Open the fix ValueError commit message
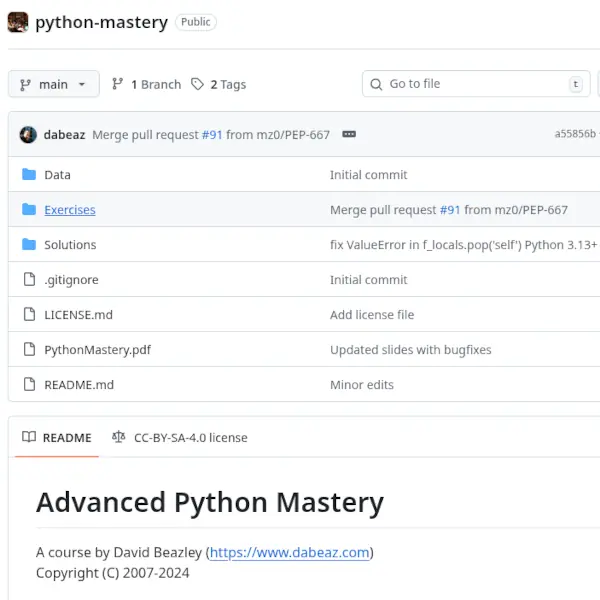This screenshot has width=600, height=600. point(463,245)
